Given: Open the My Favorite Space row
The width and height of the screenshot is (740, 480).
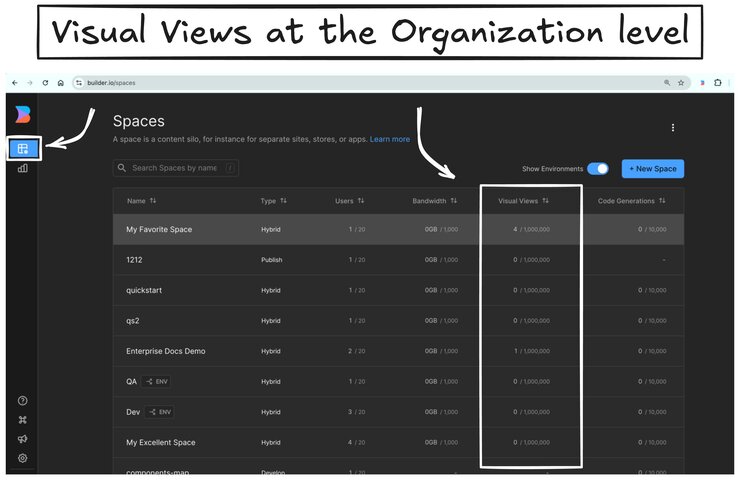Looking at the screenshot, I should tap(159, 230).
